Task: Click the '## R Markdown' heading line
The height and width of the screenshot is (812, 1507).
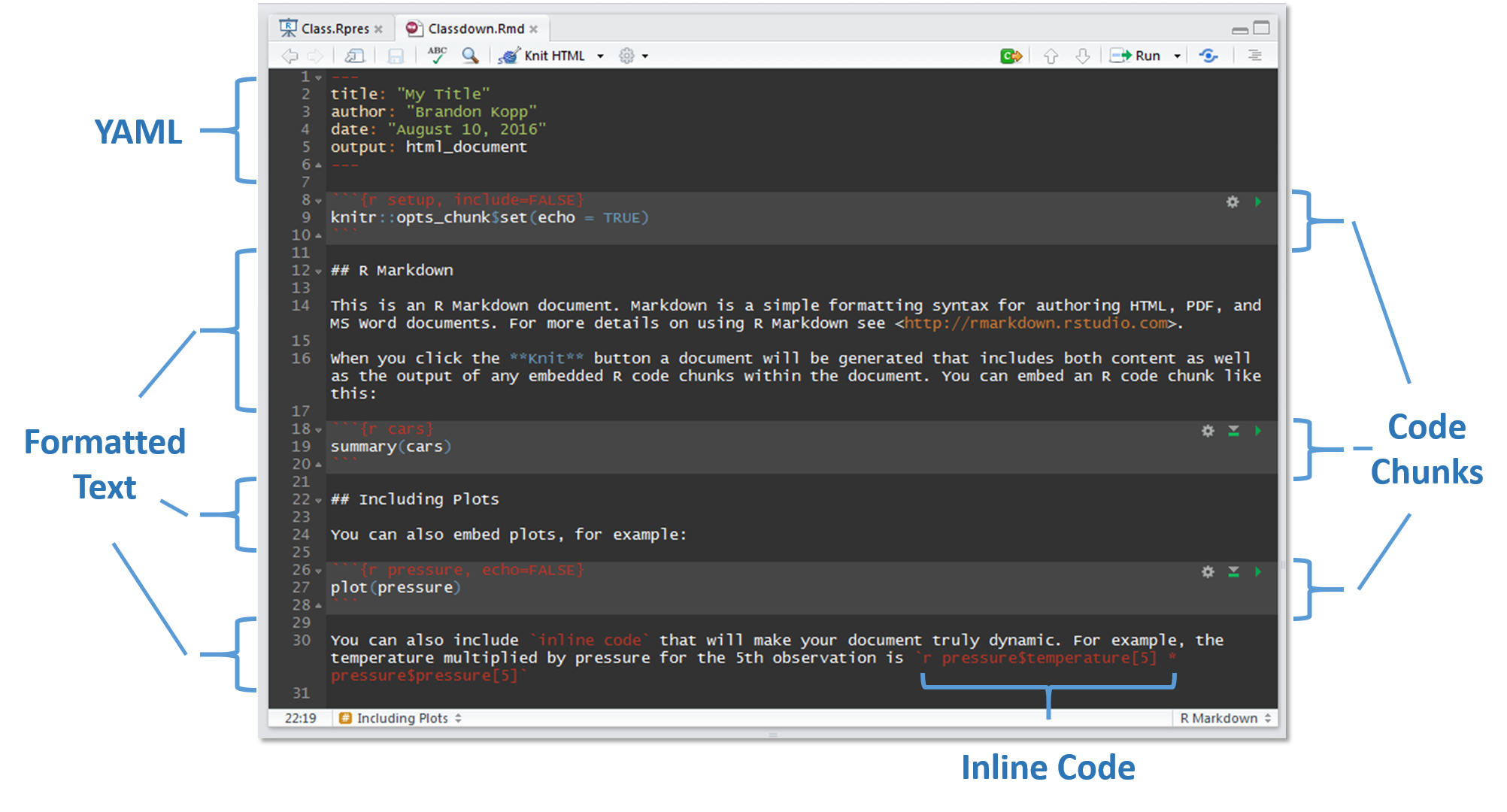Action: click(392, 270)
